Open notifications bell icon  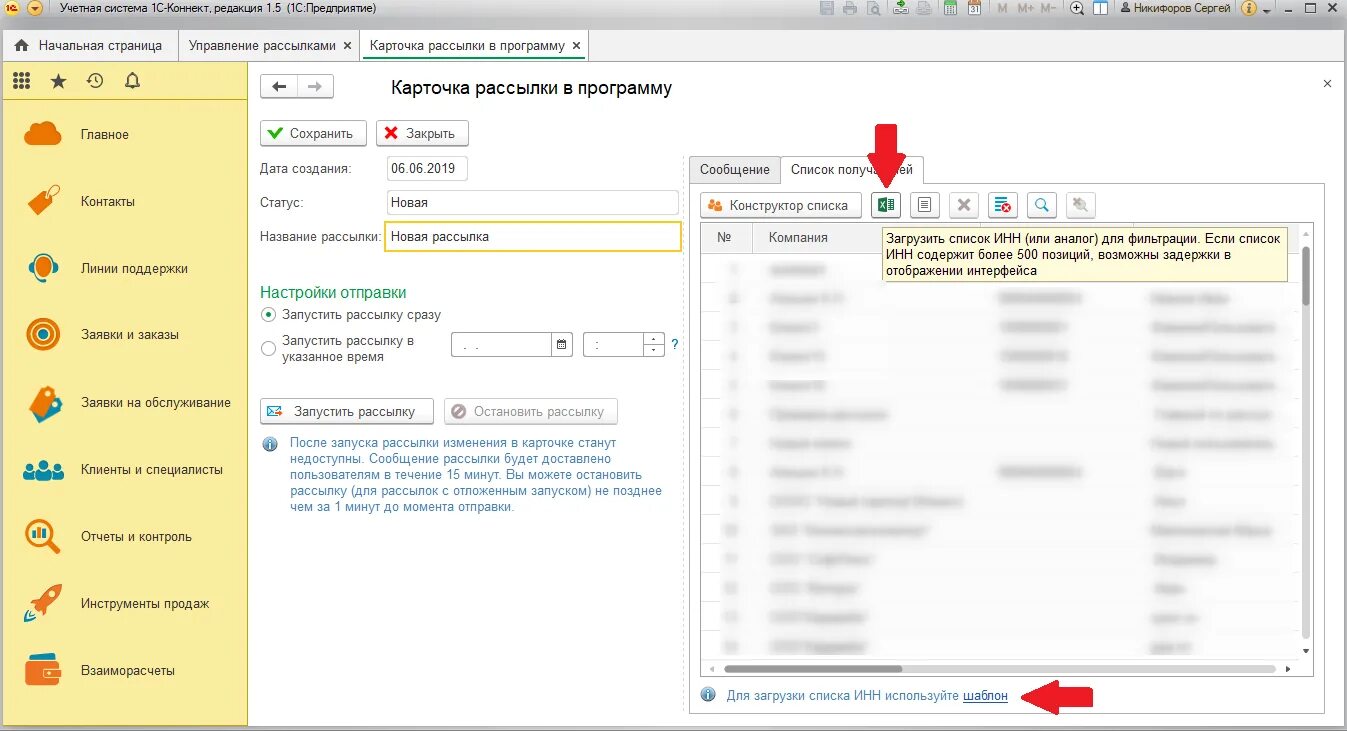click(132, 81)
